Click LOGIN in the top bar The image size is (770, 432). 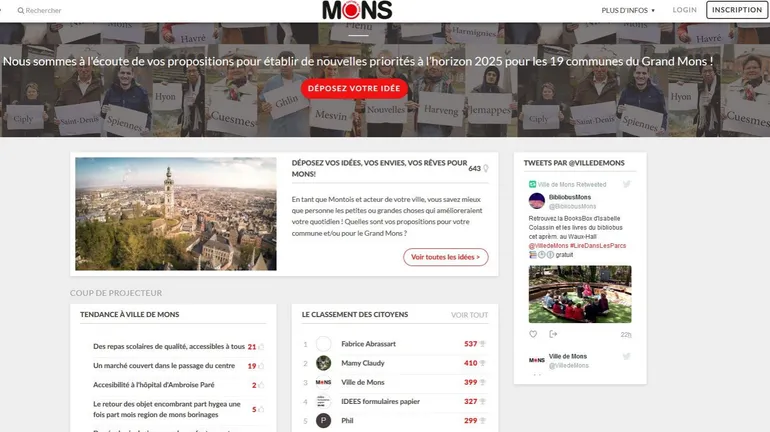pyautogui.click(x=685, y=10)
